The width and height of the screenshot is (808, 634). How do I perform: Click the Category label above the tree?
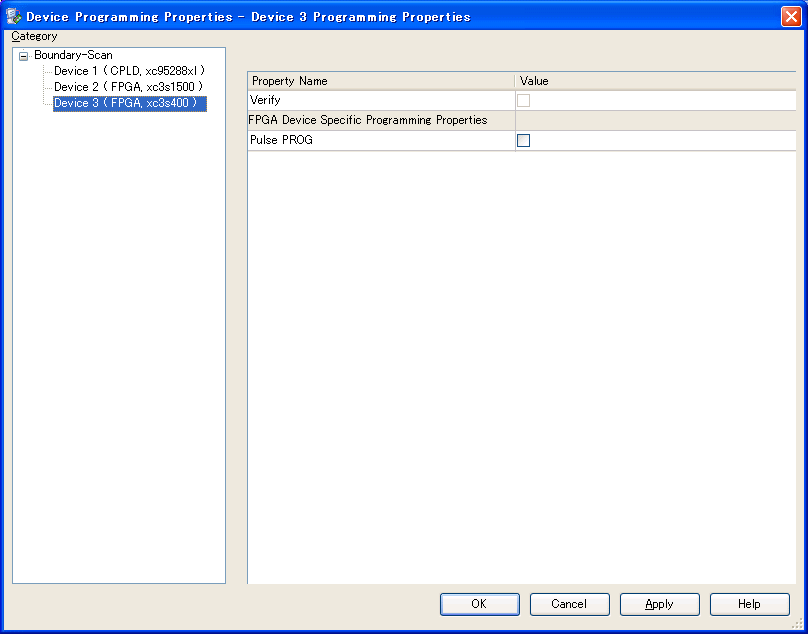(x=35, y=36)
